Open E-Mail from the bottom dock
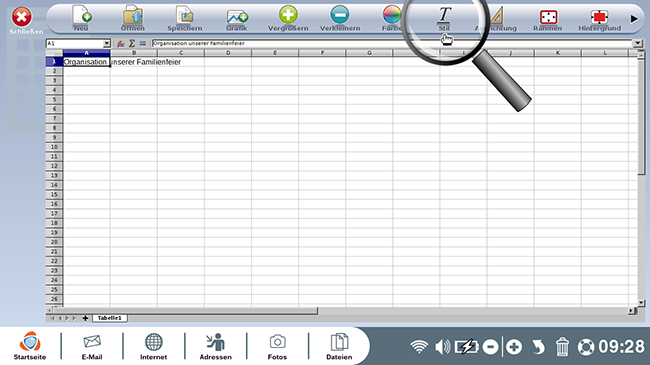 pyautogui.click(x=92, y=346)
